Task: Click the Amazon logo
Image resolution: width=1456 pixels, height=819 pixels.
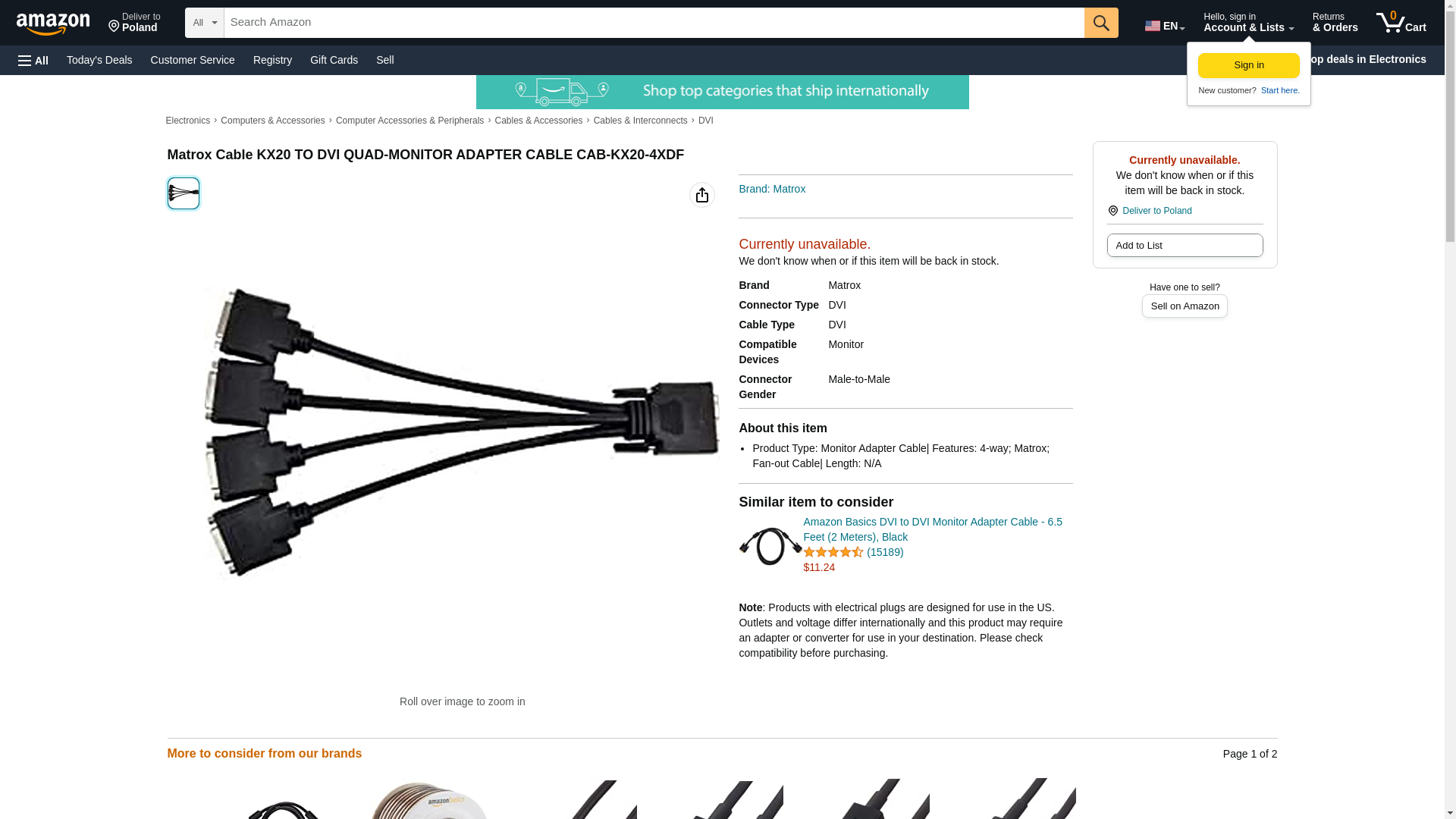Action: point(53,24)
